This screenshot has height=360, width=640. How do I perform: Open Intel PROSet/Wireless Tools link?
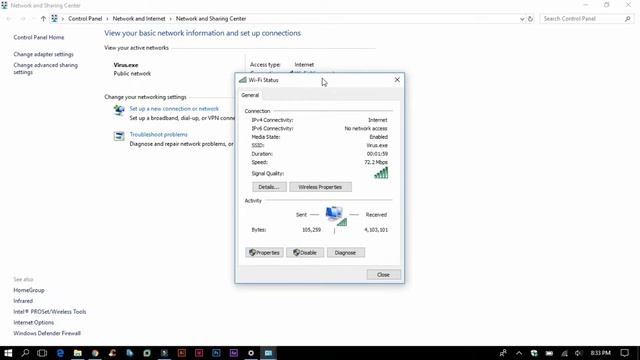tap(49, 311)
